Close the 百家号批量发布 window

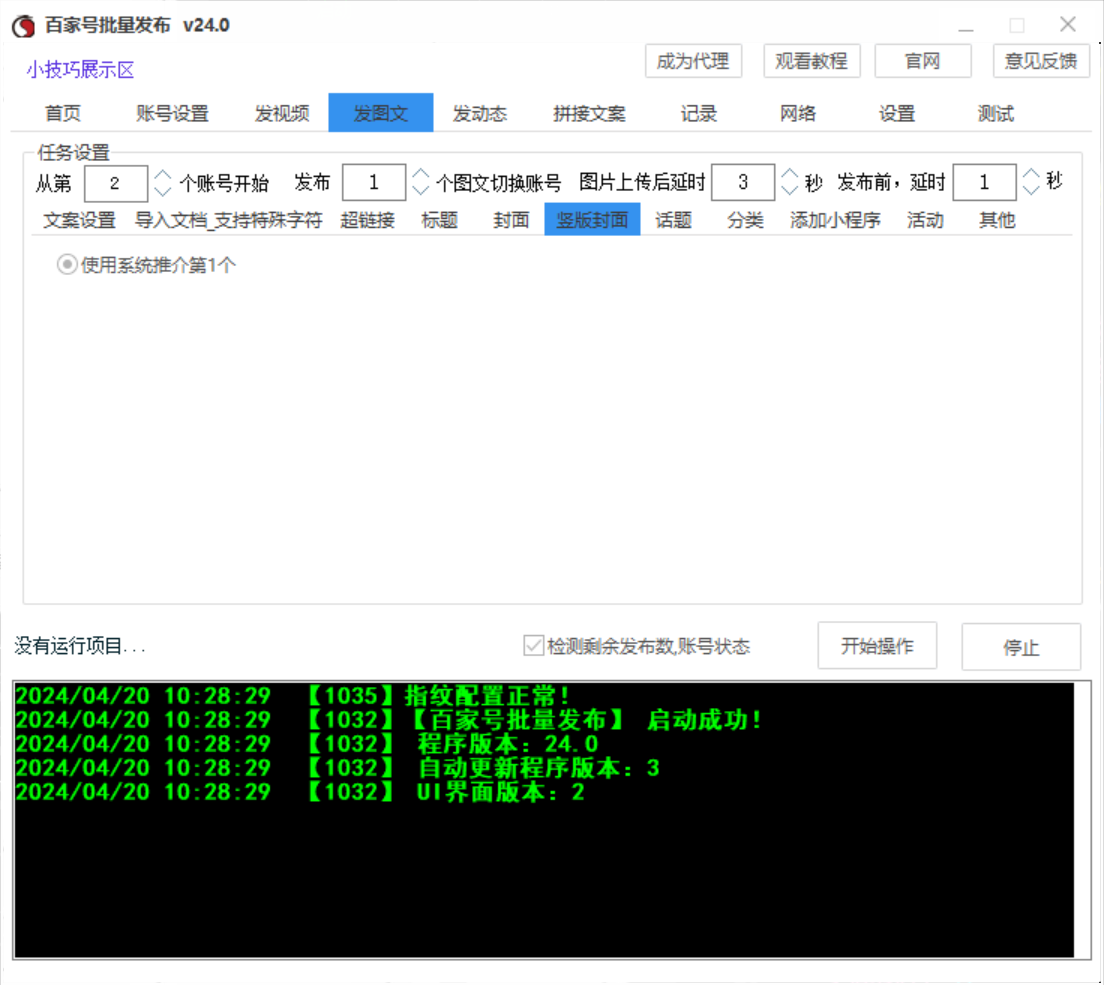pos(1067,25)
